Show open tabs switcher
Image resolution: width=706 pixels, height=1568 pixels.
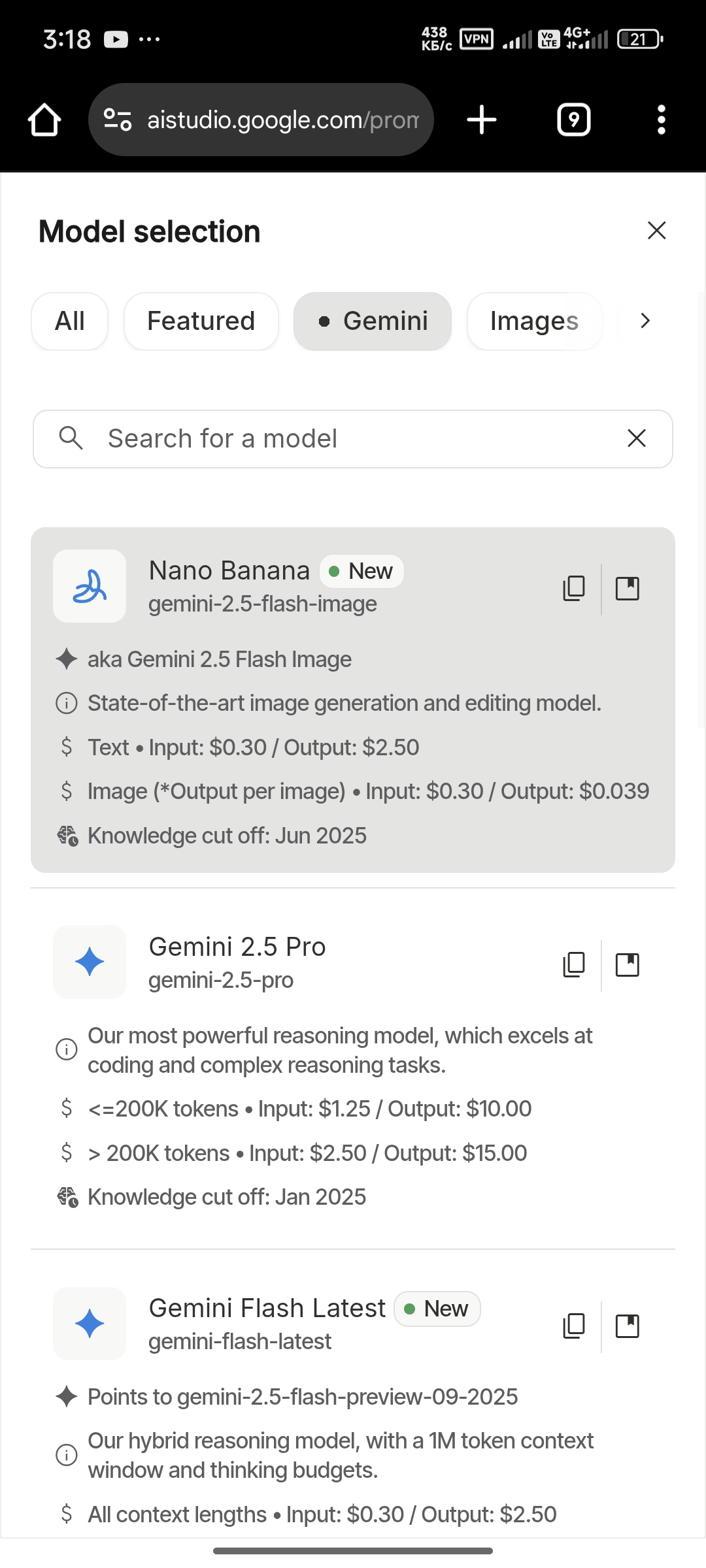(573, 120)
